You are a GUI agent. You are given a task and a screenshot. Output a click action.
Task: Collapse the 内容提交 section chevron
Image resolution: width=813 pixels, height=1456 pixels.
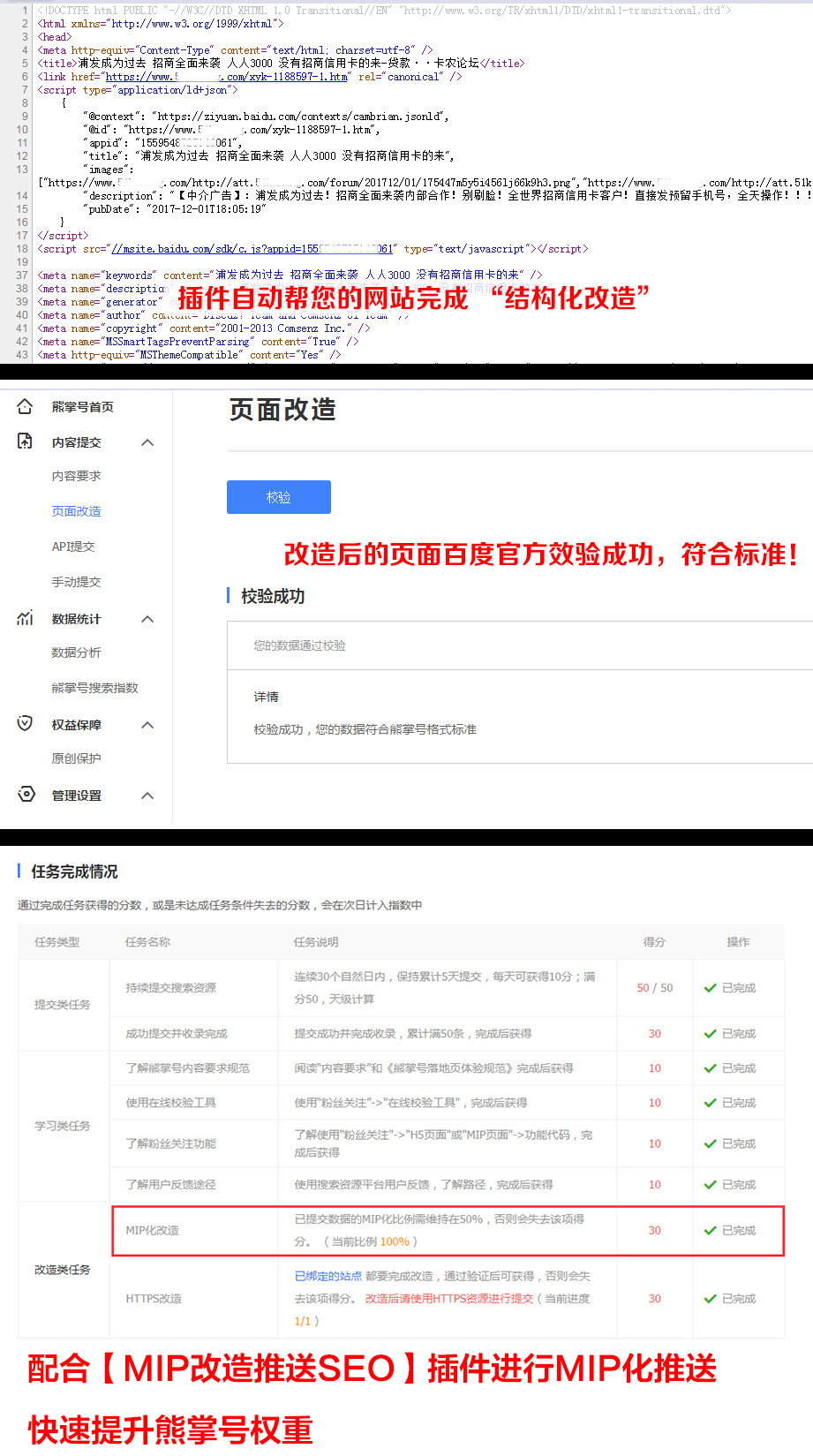tap(147, 442)
